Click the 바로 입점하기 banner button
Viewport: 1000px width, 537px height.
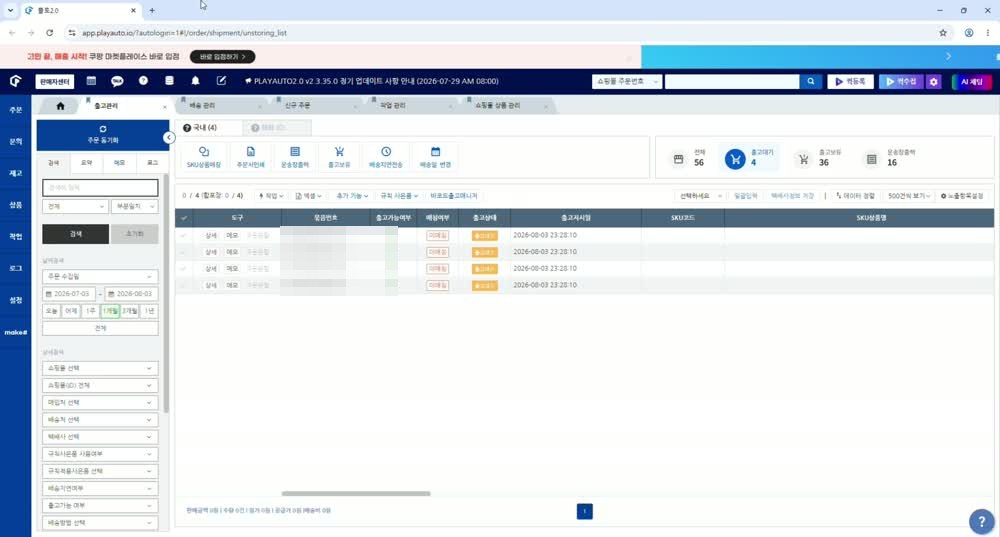[223, 57]
